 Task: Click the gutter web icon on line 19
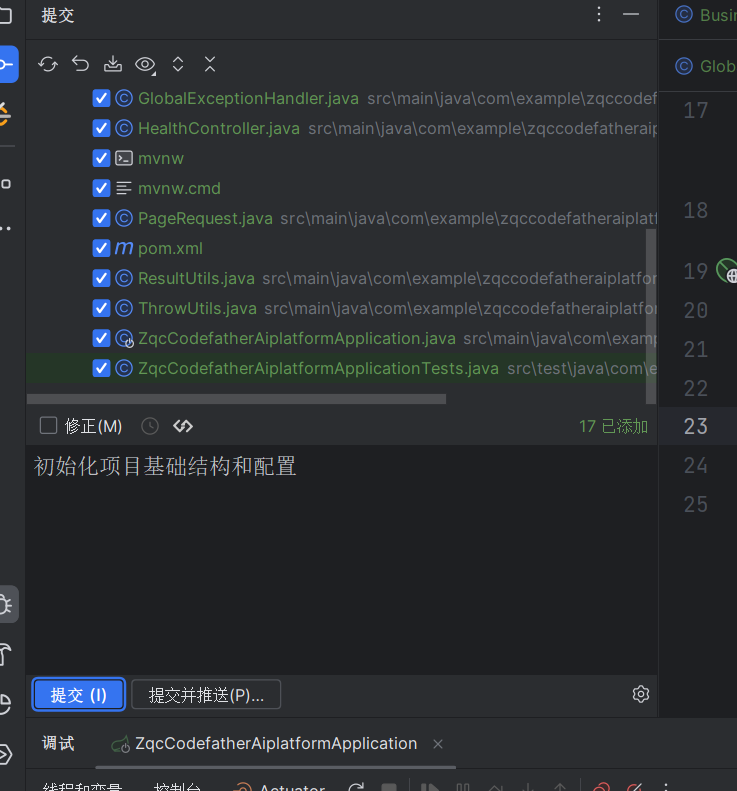coord(727,271)
